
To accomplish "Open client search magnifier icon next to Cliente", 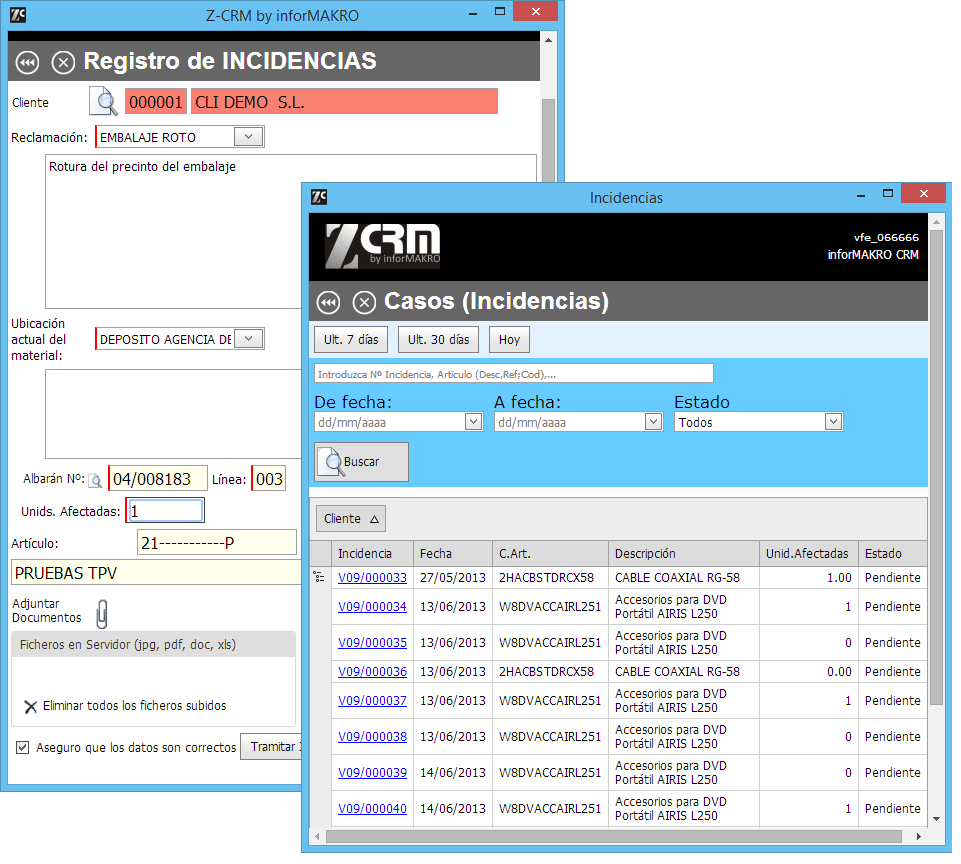I will 104,101.
